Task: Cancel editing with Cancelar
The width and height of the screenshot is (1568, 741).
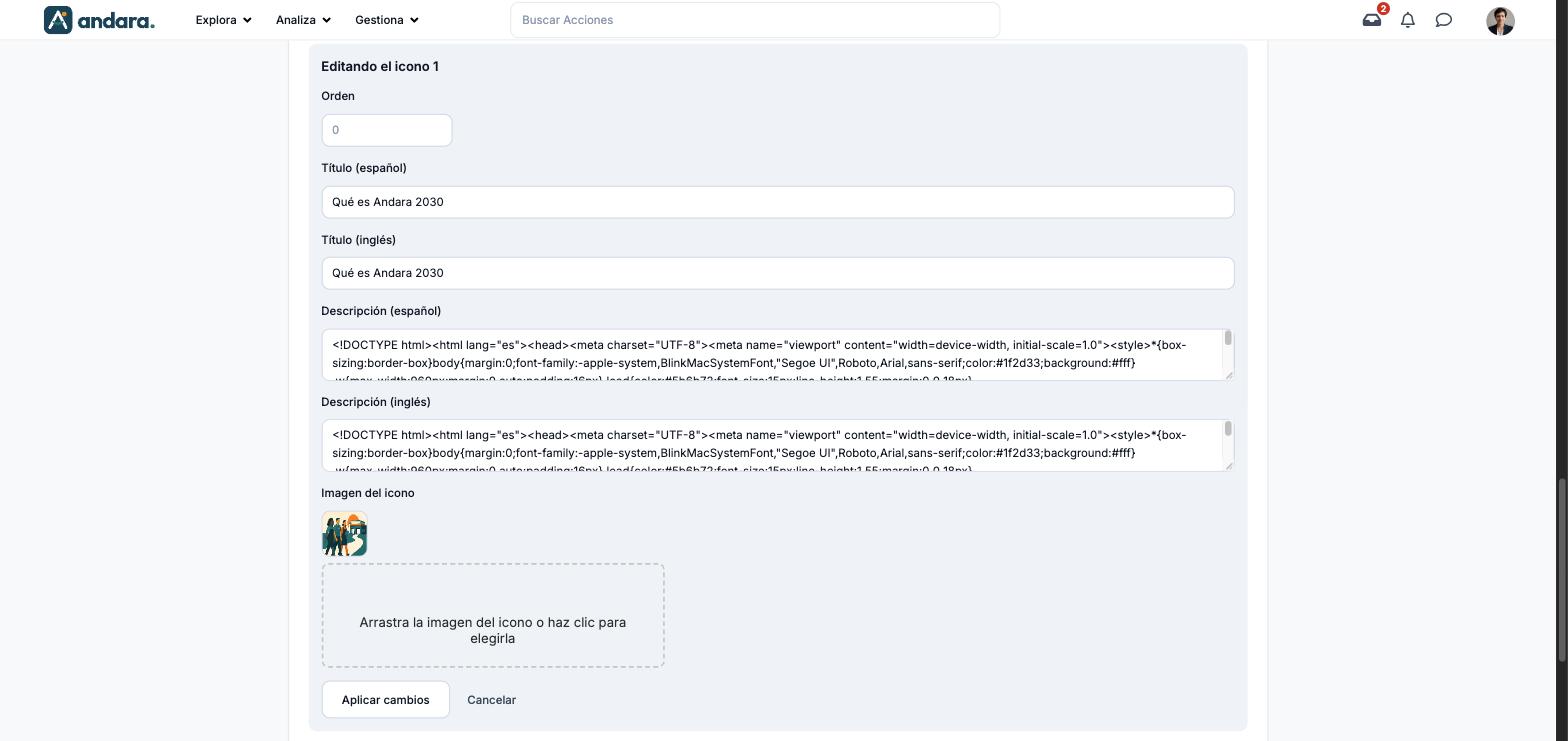Action: coord(491,700)
